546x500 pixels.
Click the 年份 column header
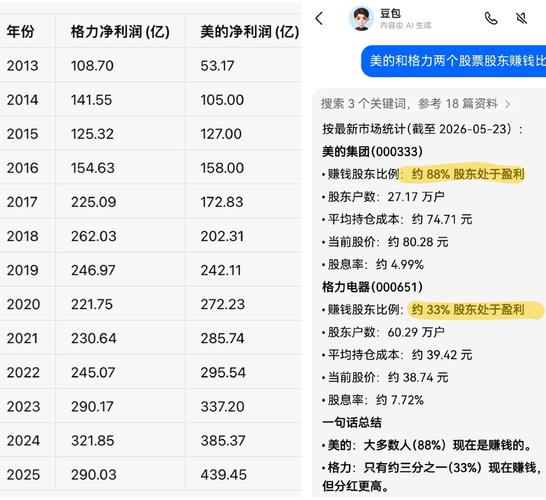point(20,32)
